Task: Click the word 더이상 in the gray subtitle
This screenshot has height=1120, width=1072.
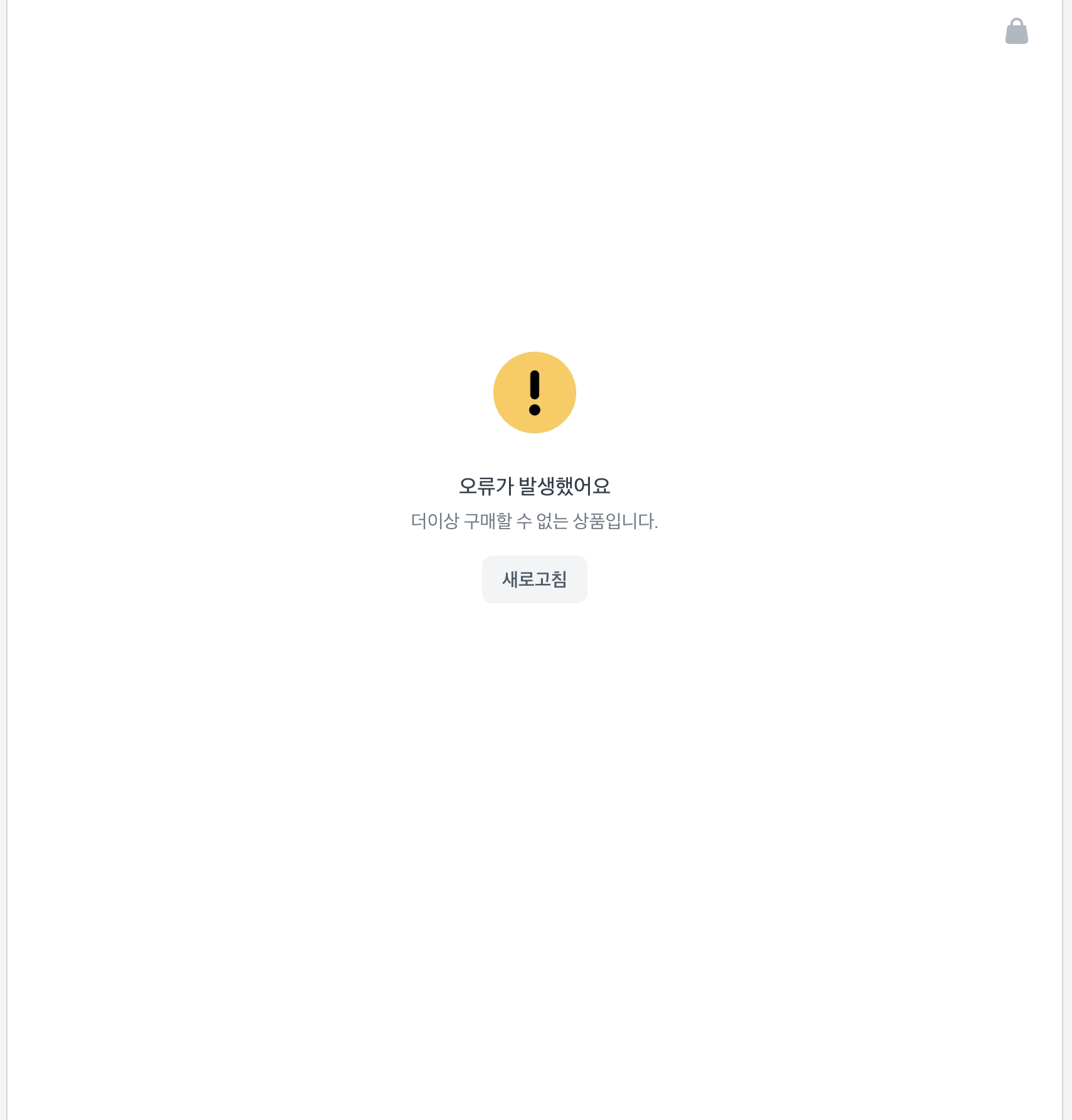Action: tap(435, 520)
